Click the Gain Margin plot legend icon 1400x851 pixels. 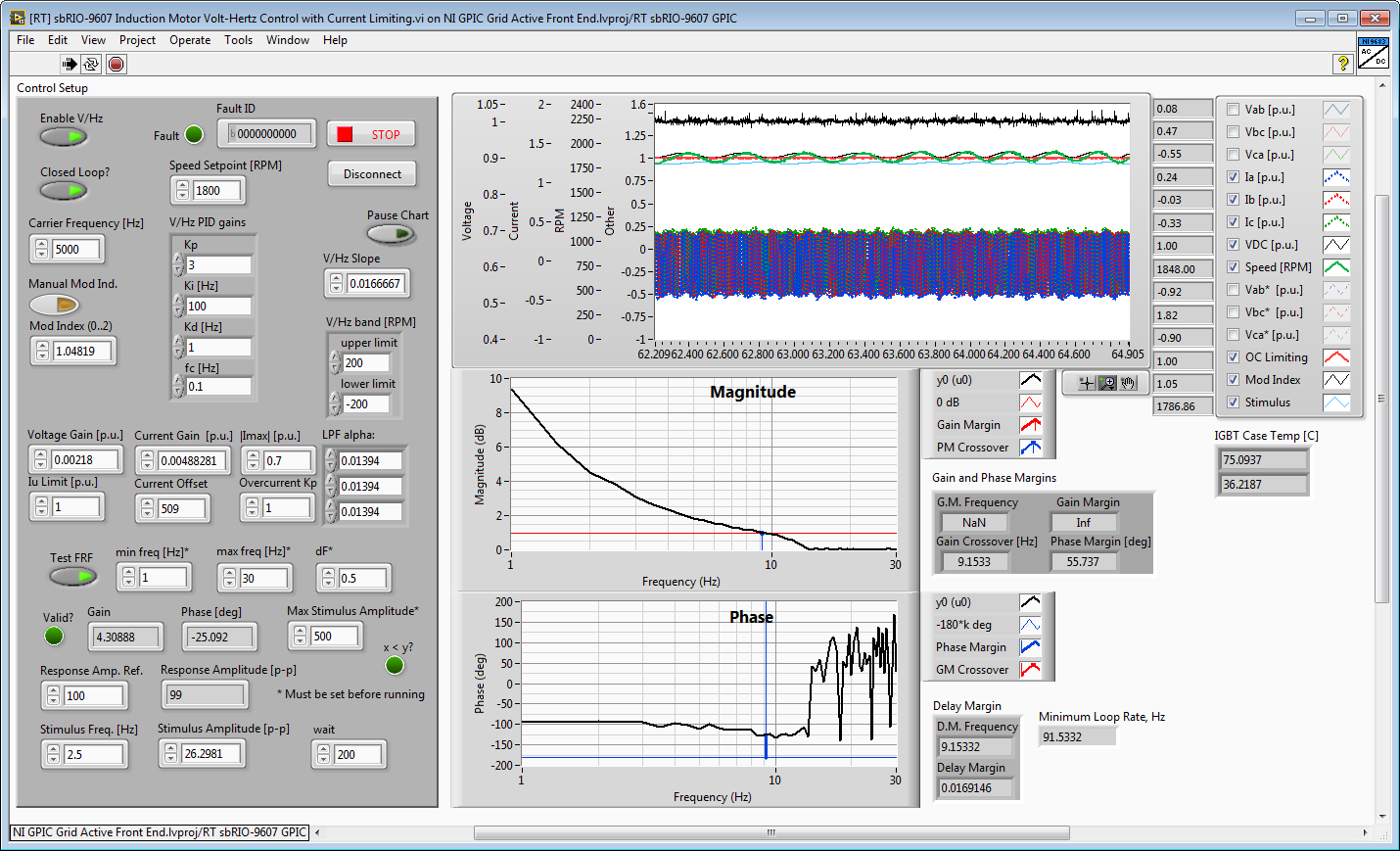pyautogui.click(x=1031, y=425)
